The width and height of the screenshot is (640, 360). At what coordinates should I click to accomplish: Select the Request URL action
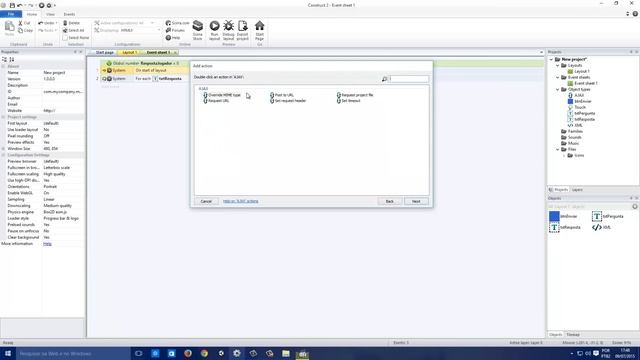[216, 101]
